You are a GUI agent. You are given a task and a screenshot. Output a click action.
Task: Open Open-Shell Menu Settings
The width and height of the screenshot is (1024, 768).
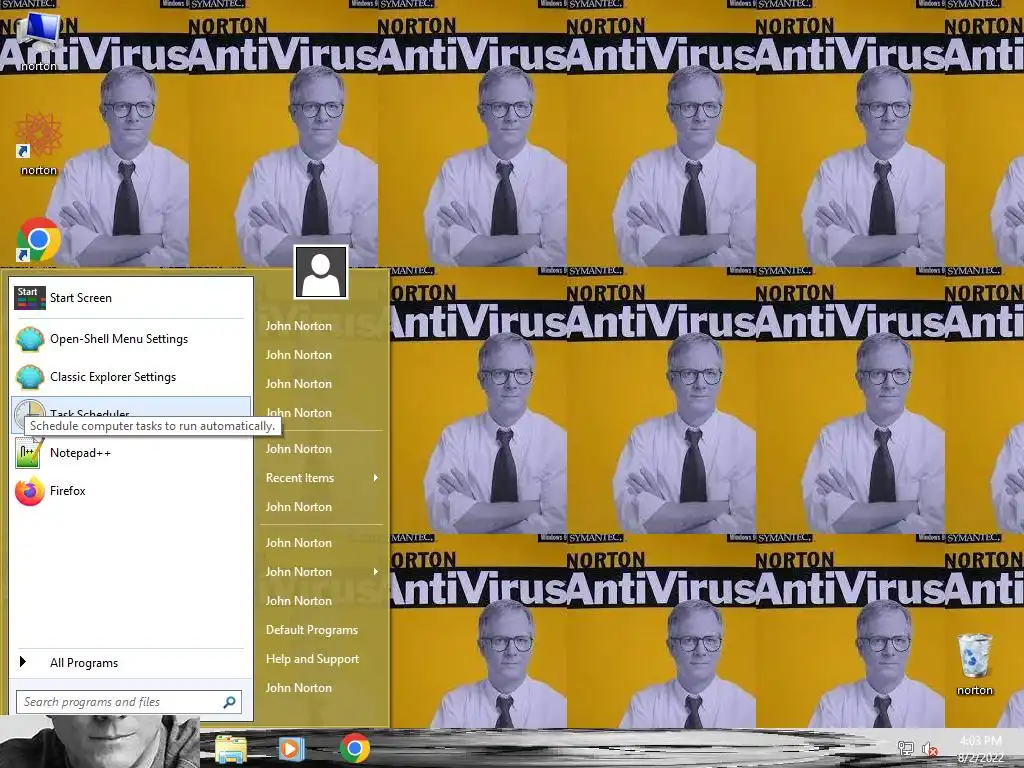(131, 339)
